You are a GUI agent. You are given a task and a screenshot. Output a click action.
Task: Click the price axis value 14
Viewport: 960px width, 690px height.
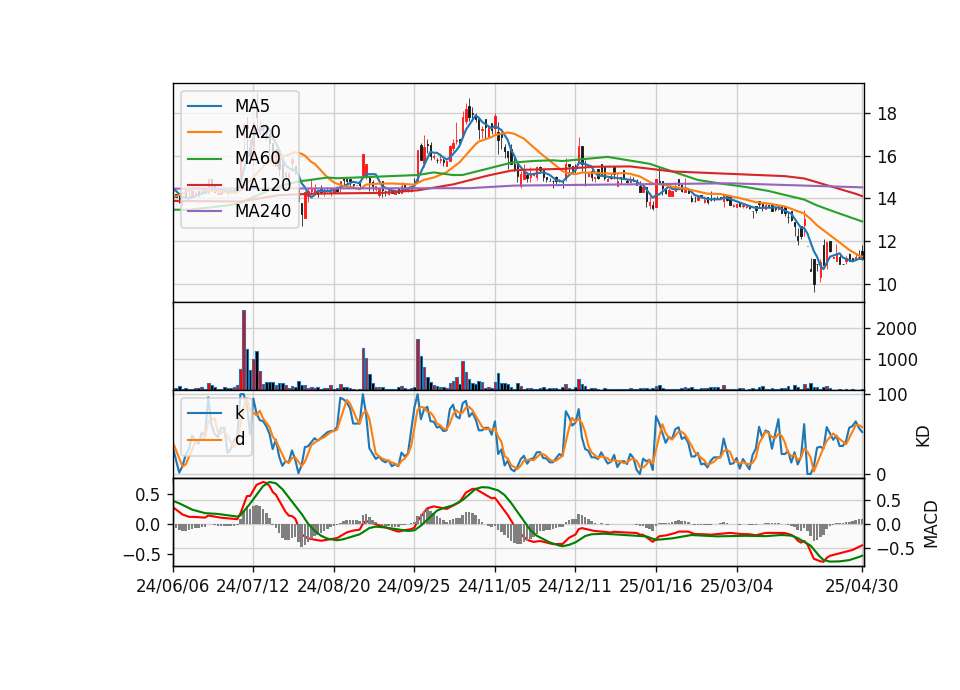coord(887,199)
